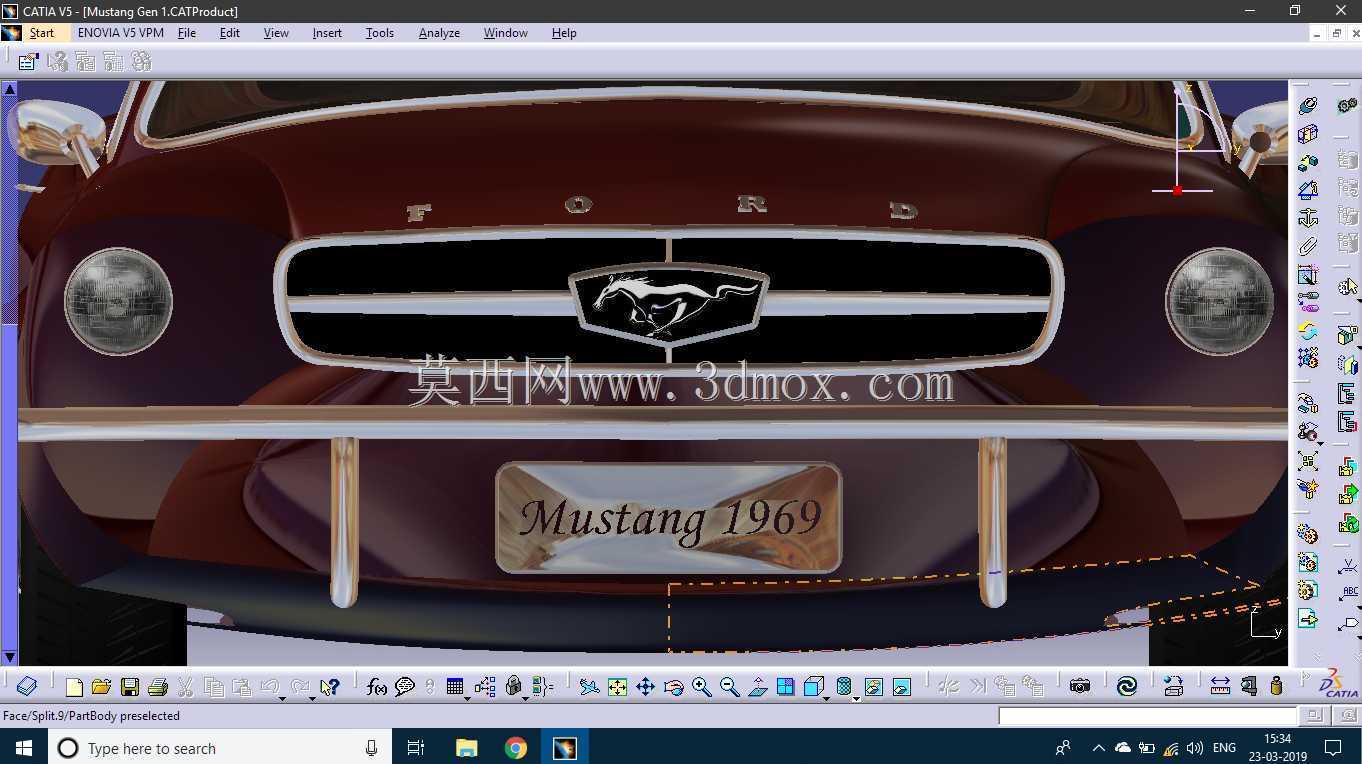The height and width of the screenshot is (764, 1362).
Task: Click the Hide/Show icon
Action: click(x=873, y=687)
